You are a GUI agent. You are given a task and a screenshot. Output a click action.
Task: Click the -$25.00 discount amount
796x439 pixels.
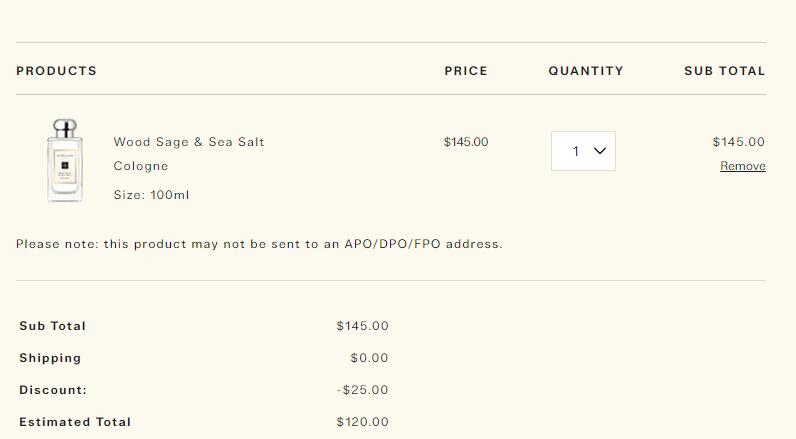[x=362, y=390]
